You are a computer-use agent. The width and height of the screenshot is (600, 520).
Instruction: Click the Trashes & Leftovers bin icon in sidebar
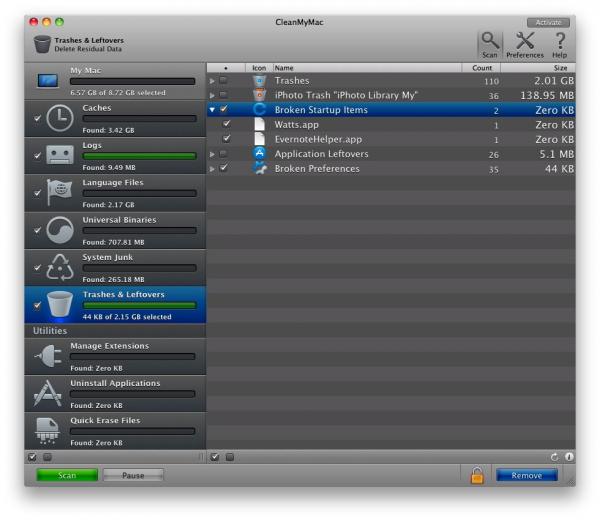[60, 305]
